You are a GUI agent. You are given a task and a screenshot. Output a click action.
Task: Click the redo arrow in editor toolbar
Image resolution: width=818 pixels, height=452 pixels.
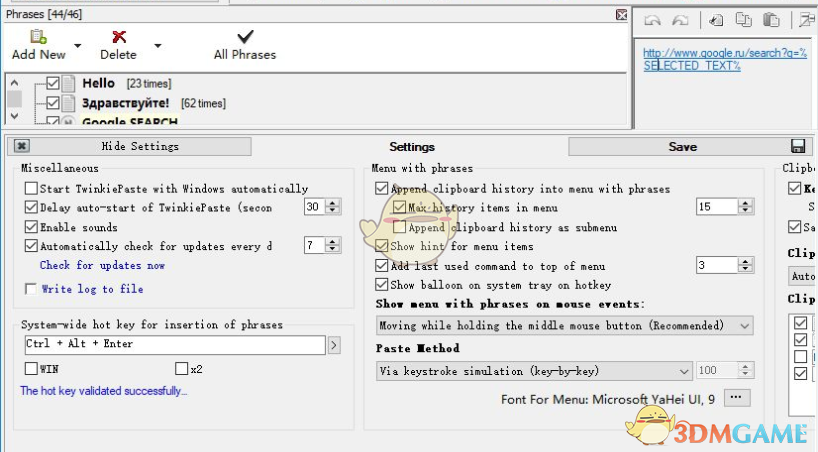tap(680, 20)
